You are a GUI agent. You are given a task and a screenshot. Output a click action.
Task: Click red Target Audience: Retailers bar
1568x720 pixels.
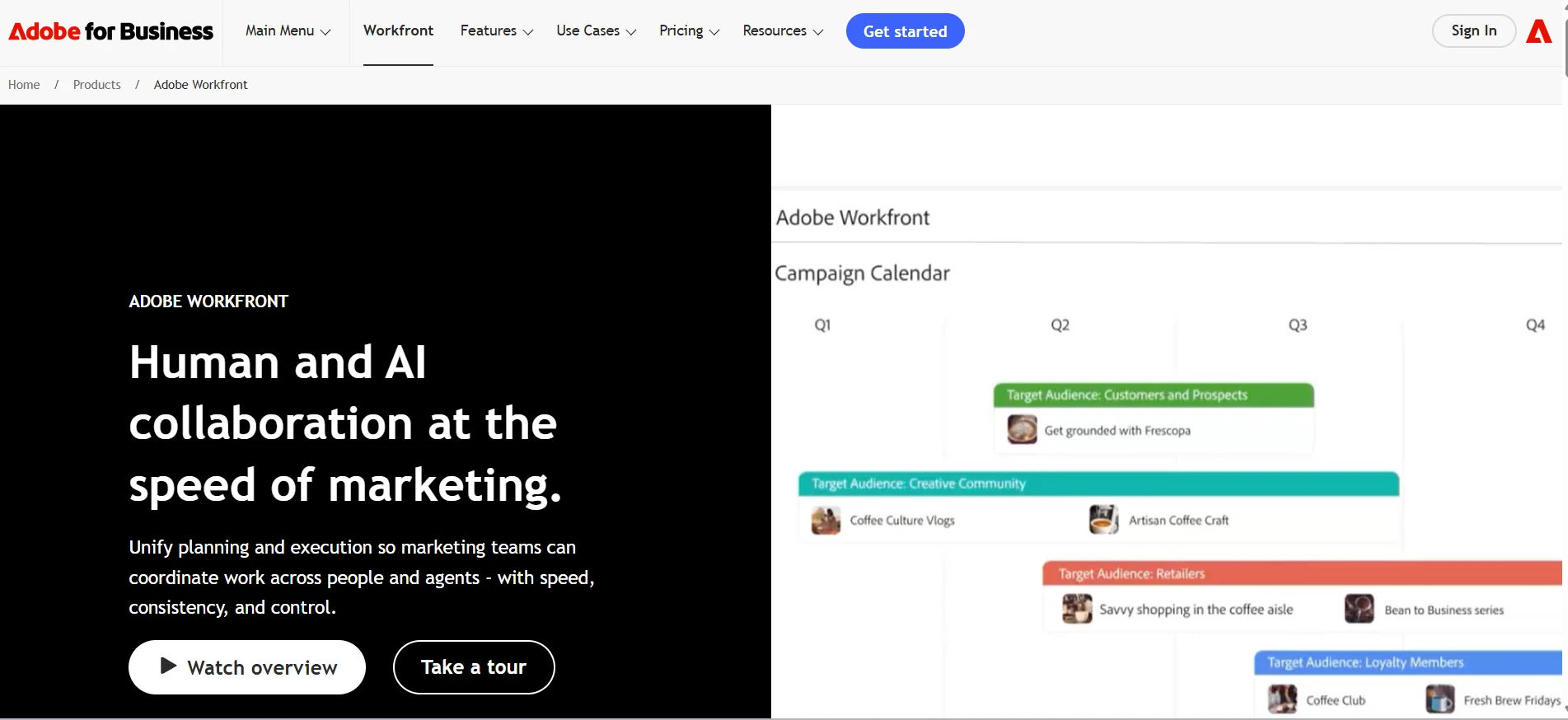coord(1302,573)
